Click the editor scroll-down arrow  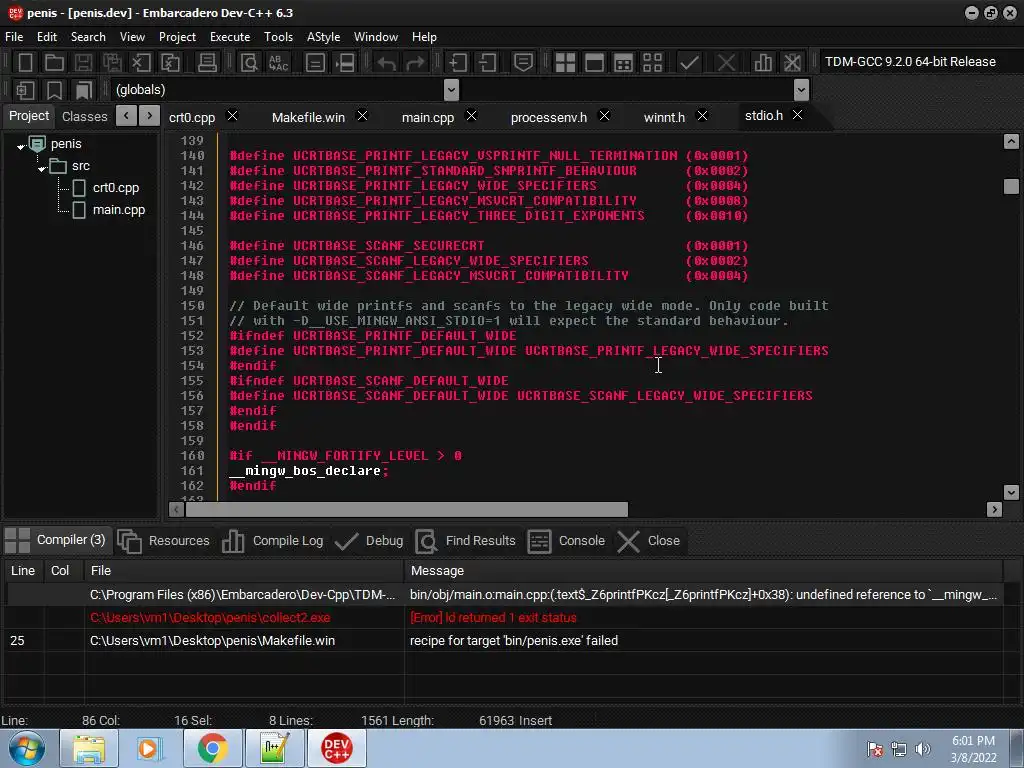tap(1011, 492)
